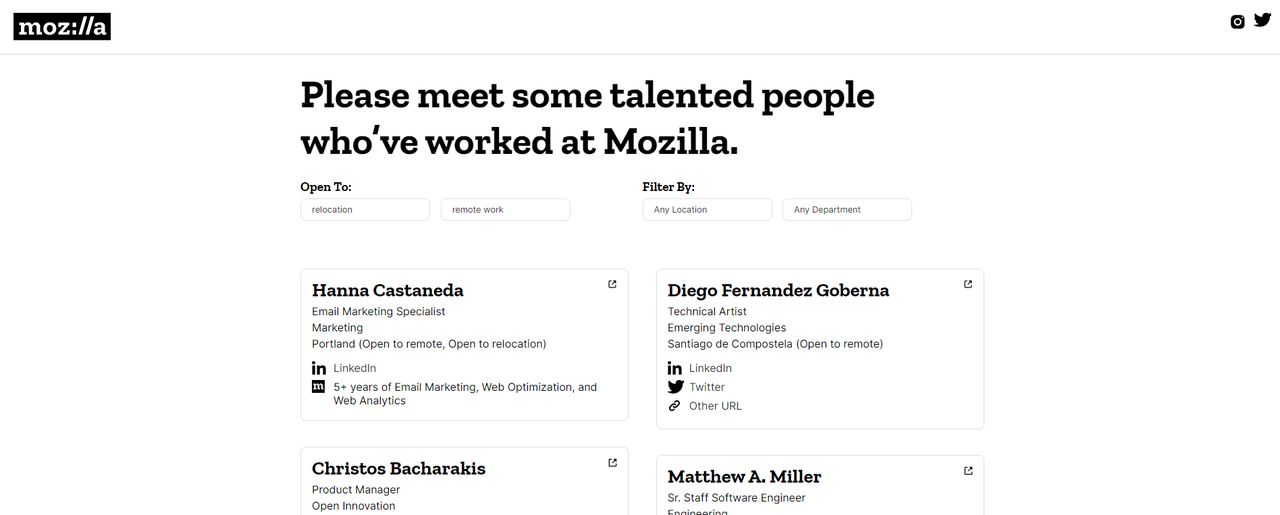Viewport: 1280px width, 515px height.
Task: Expand the Any Department dropdown
Action: point(847,210)
